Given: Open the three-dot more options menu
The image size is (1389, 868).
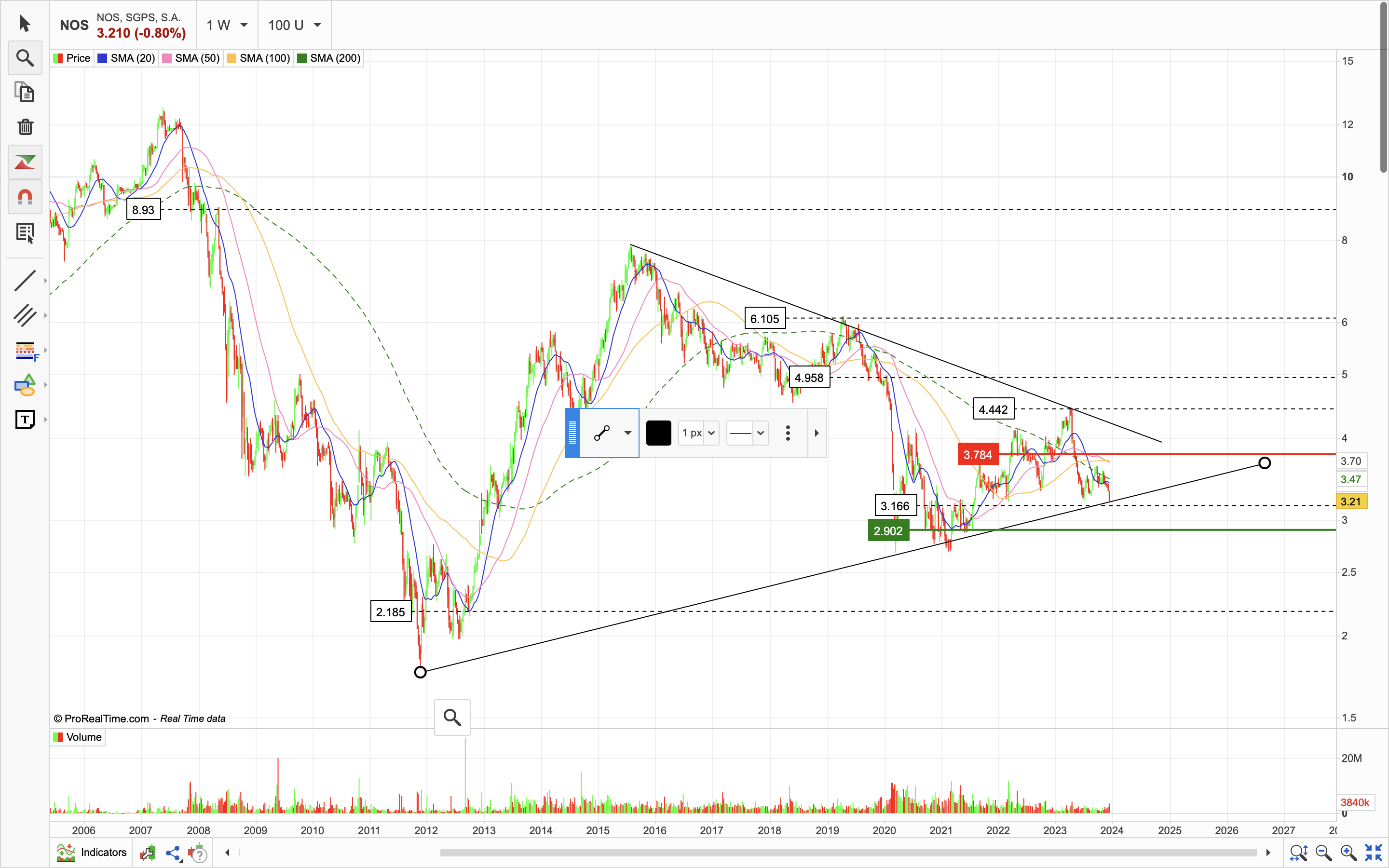Looking at the screenshot, I should click(x=788, y=433).
